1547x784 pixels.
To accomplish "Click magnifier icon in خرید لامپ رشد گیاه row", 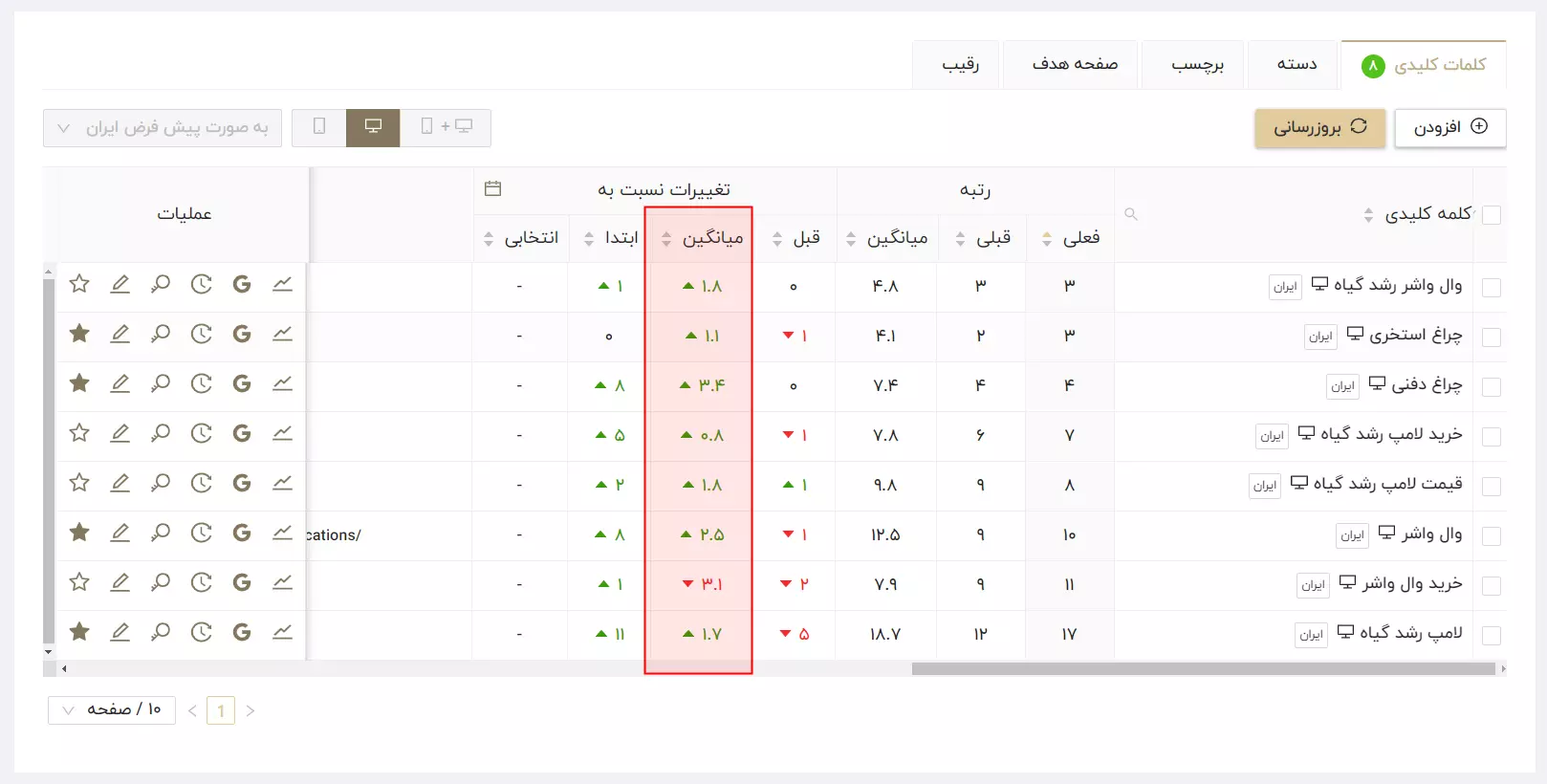I will pos(161,433).
